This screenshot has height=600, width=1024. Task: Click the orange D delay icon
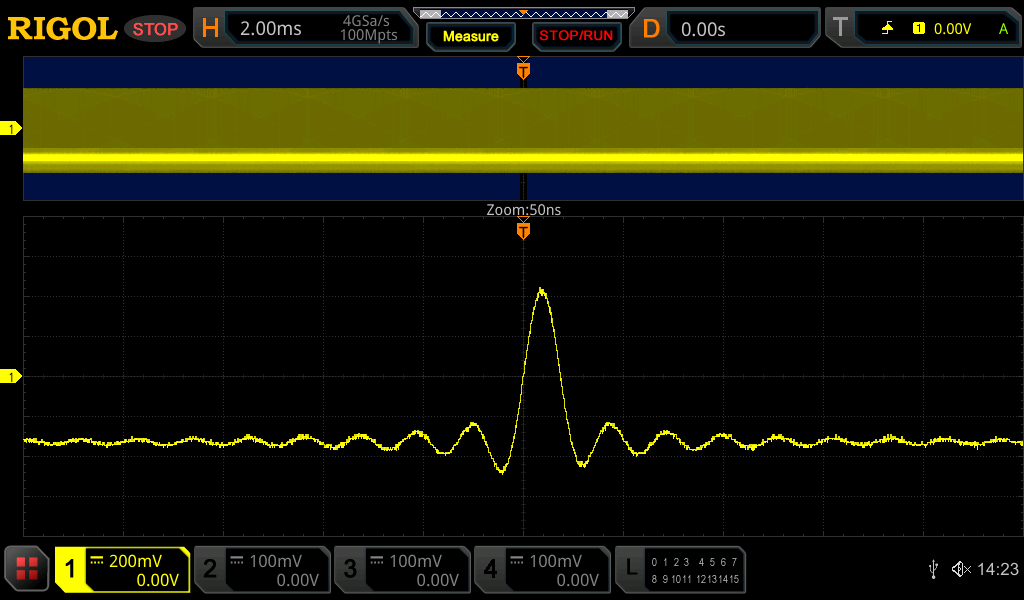point(651,29)
